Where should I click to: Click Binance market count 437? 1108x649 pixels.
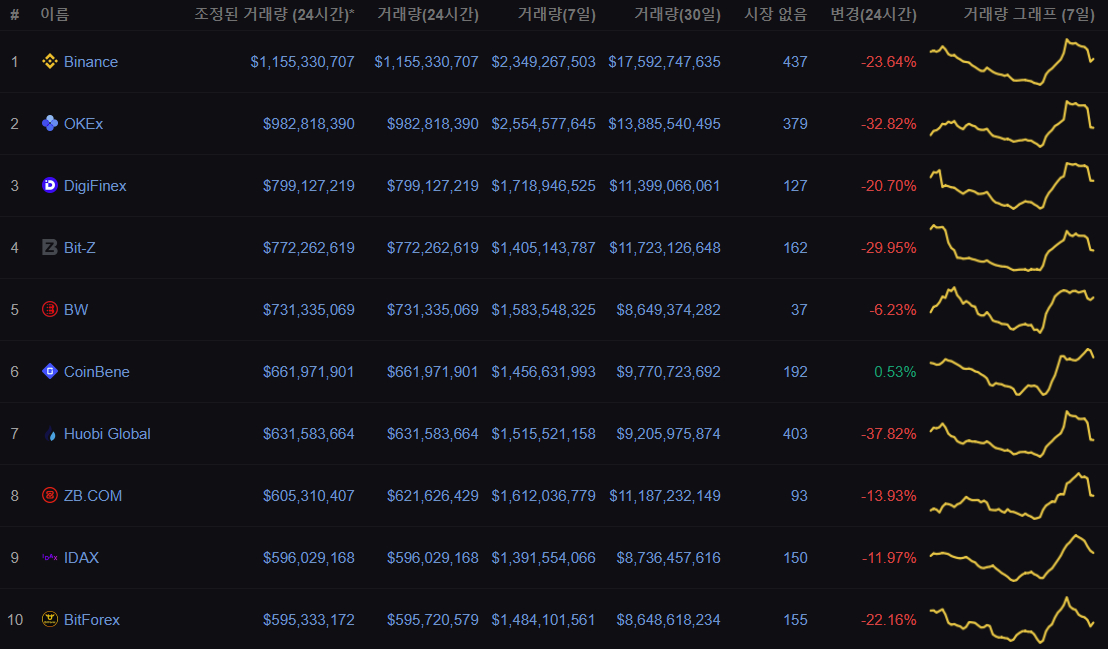click(x=795, y=62)
